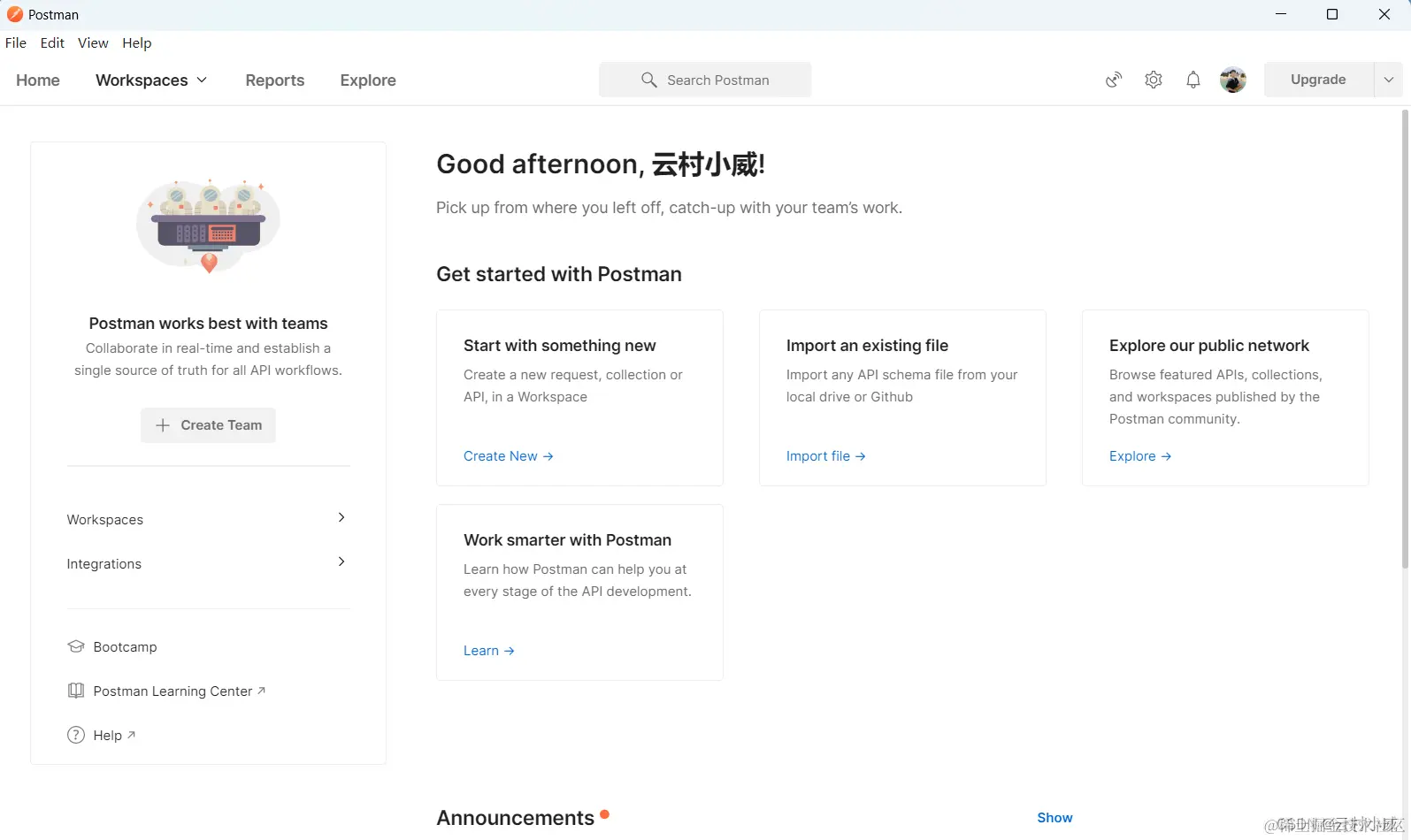Maximize the Postman window
The image size is (1411, 840).
[1332, 14]
